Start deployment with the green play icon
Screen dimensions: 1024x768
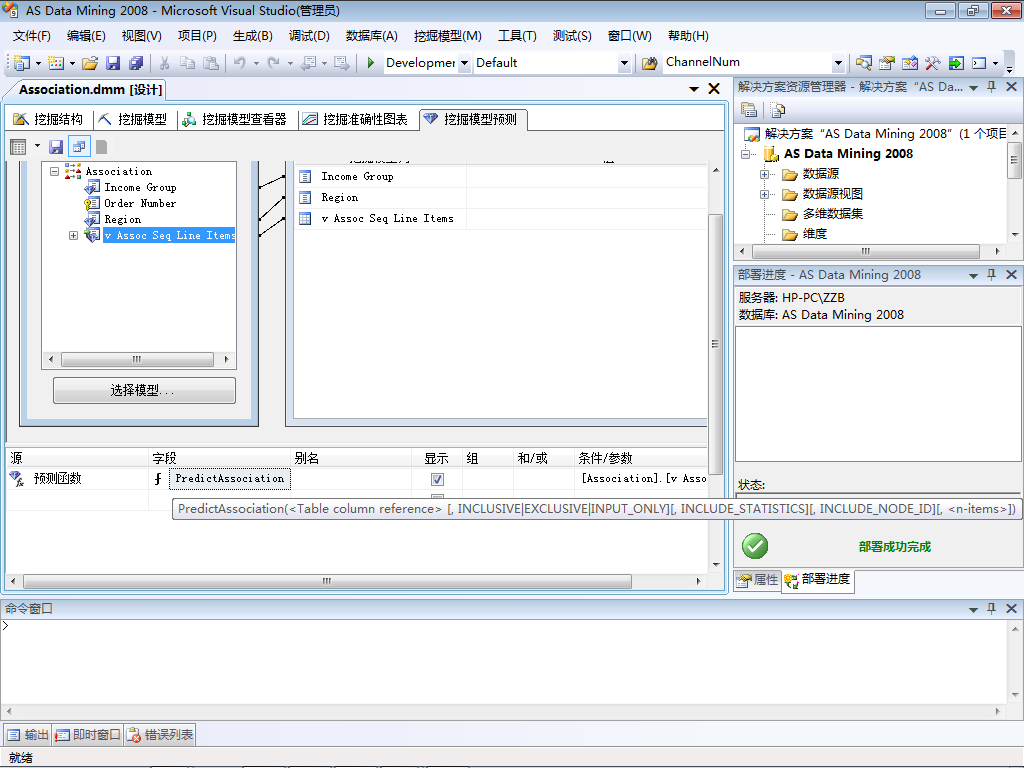pyautogui.click(x=370, y=63)
